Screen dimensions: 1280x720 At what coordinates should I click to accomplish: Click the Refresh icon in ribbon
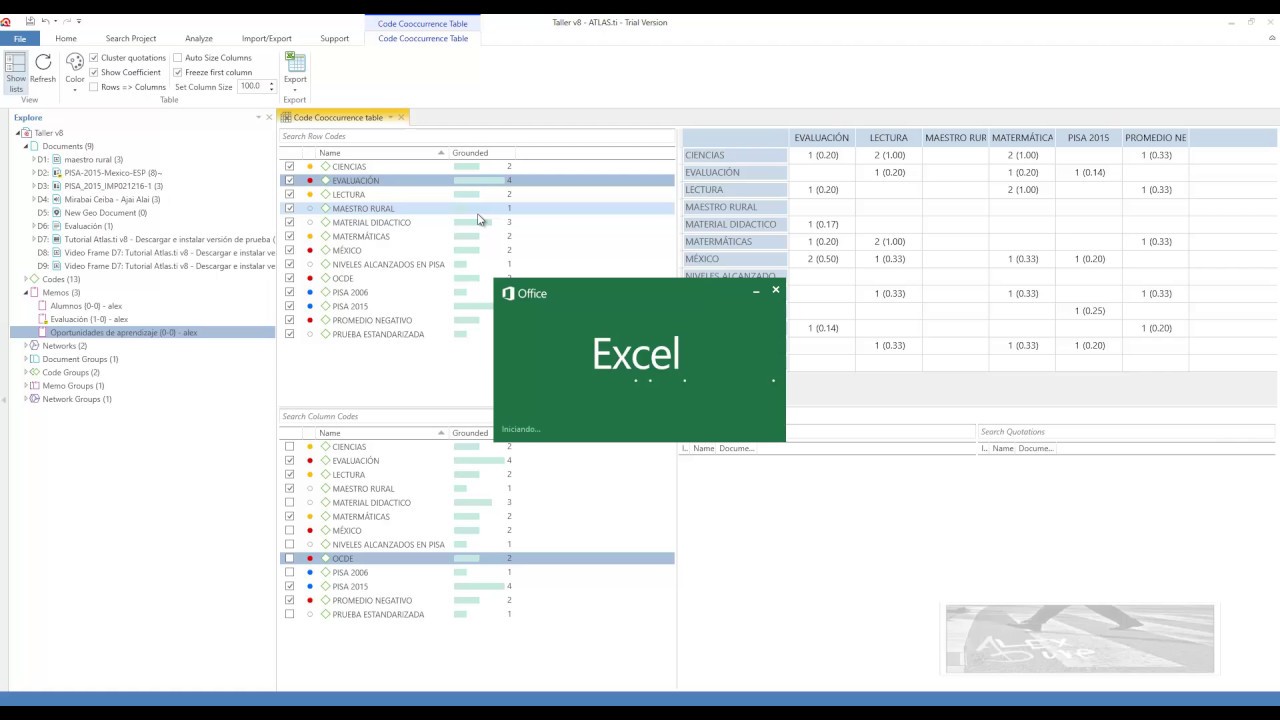point(43,62)
